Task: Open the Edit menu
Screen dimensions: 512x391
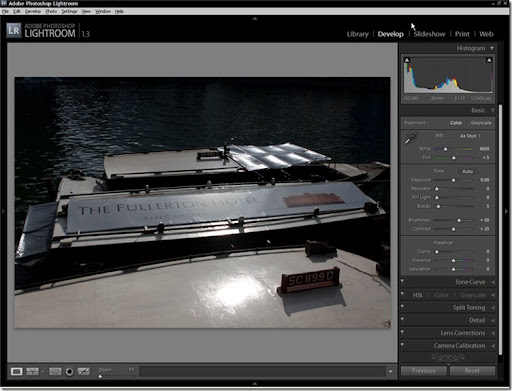Action: click(17, 11)
